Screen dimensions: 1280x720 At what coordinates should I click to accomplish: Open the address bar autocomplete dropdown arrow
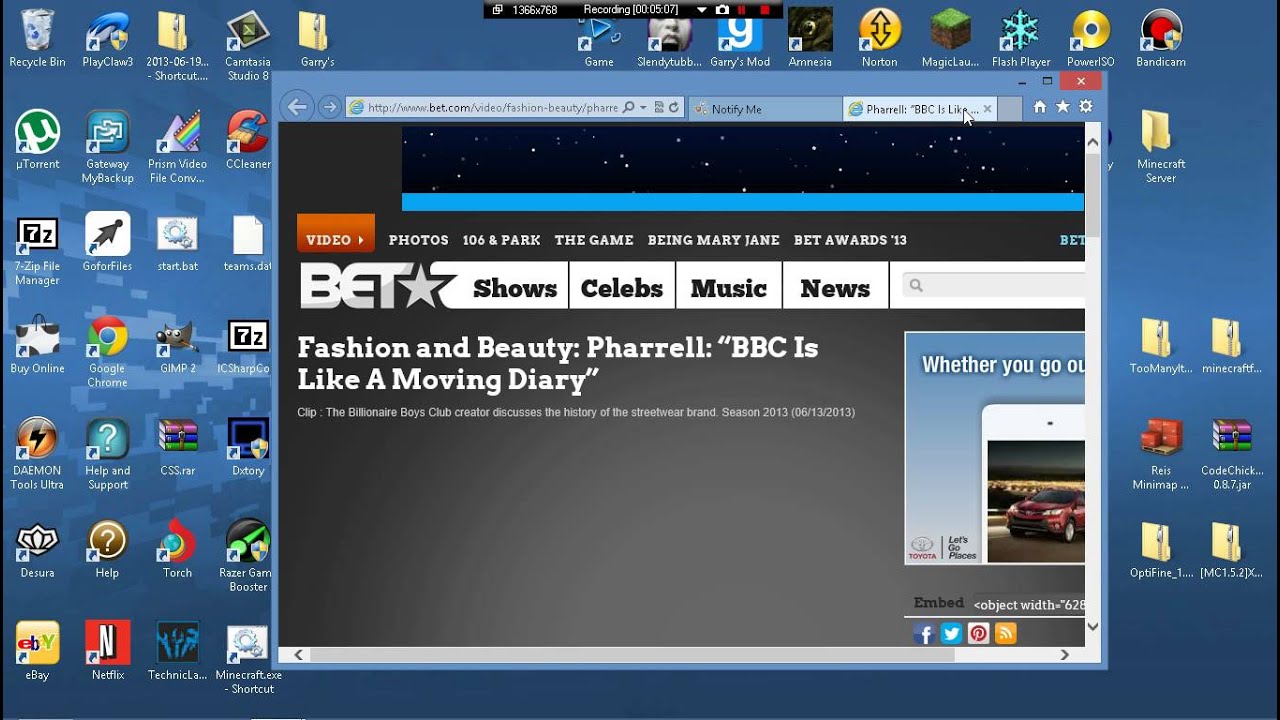[x=643, y=107]
